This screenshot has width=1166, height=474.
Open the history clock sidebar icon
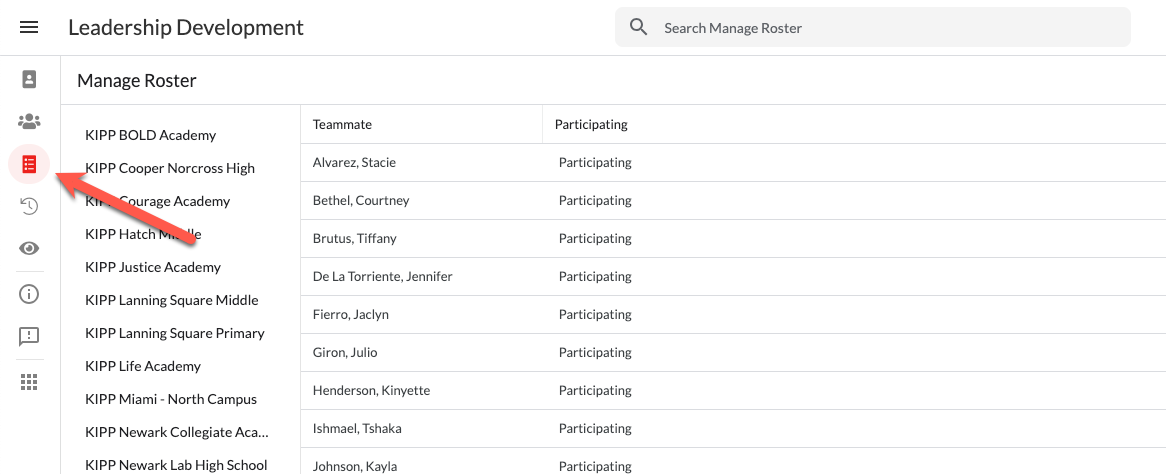pos(29,206)
